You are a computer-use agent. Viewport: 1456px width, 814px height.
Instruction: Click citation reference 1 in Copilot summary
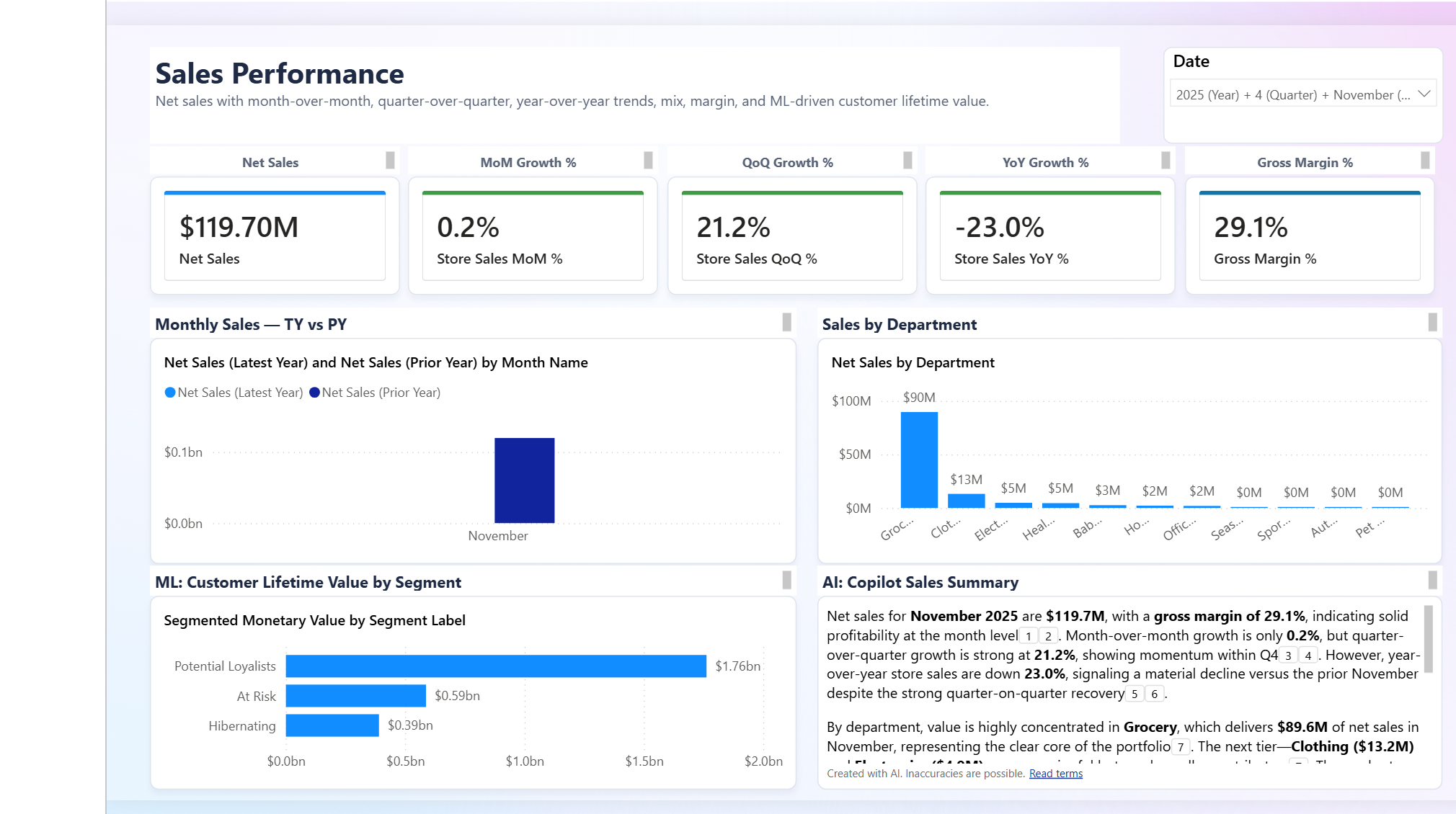(1029, 636)
